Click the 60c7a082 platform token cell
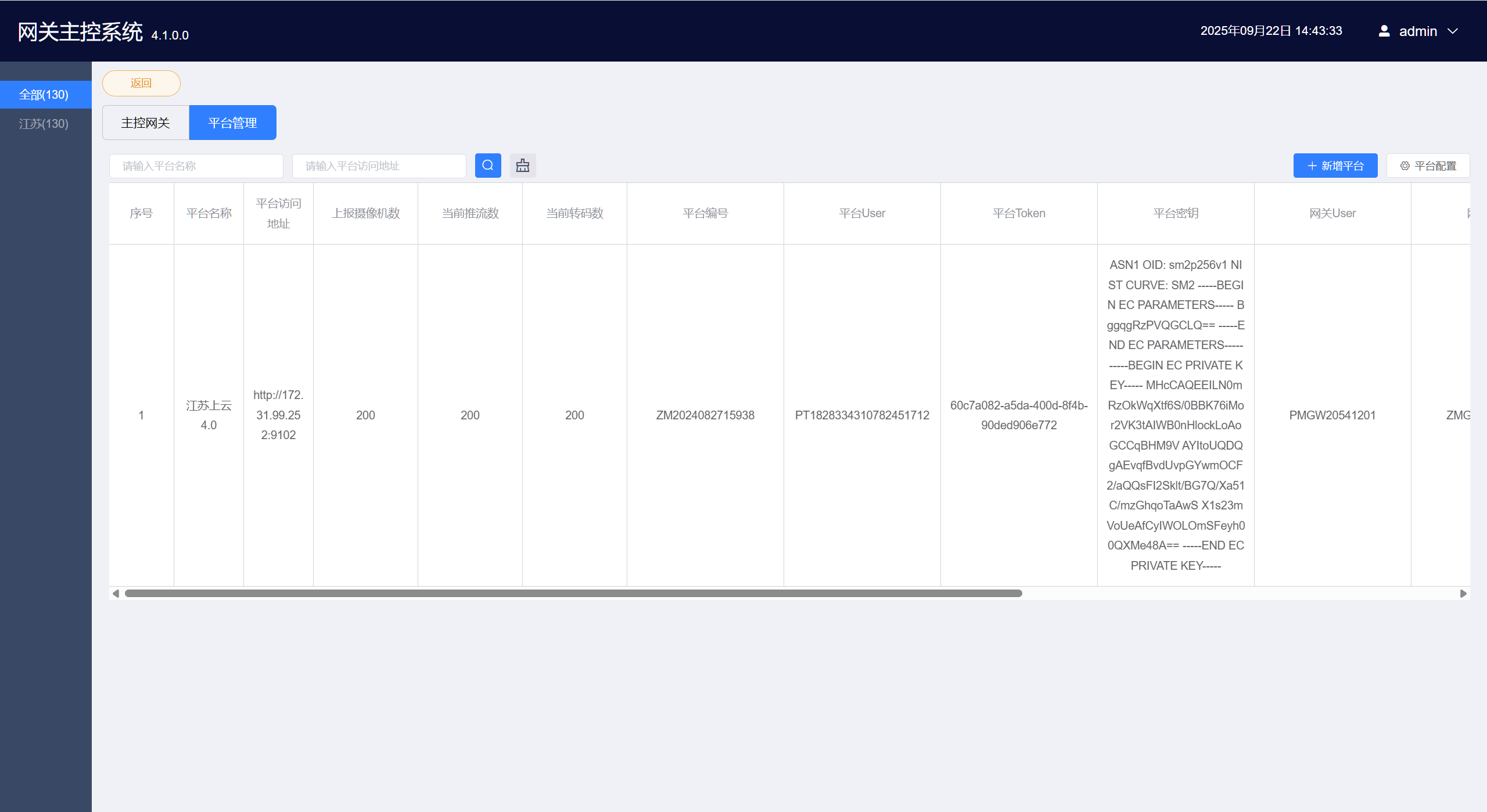Screen dimensions: 1487x812 click(x=1019, y=415)
